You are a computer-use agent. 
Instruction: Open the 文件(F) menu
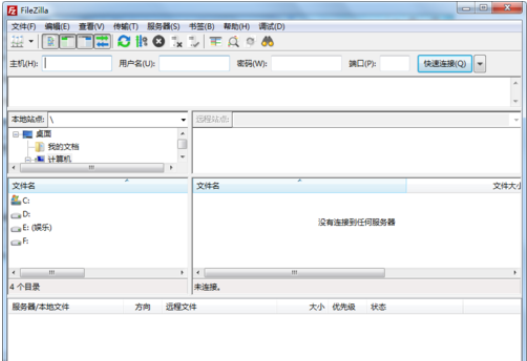coord(24,27)
